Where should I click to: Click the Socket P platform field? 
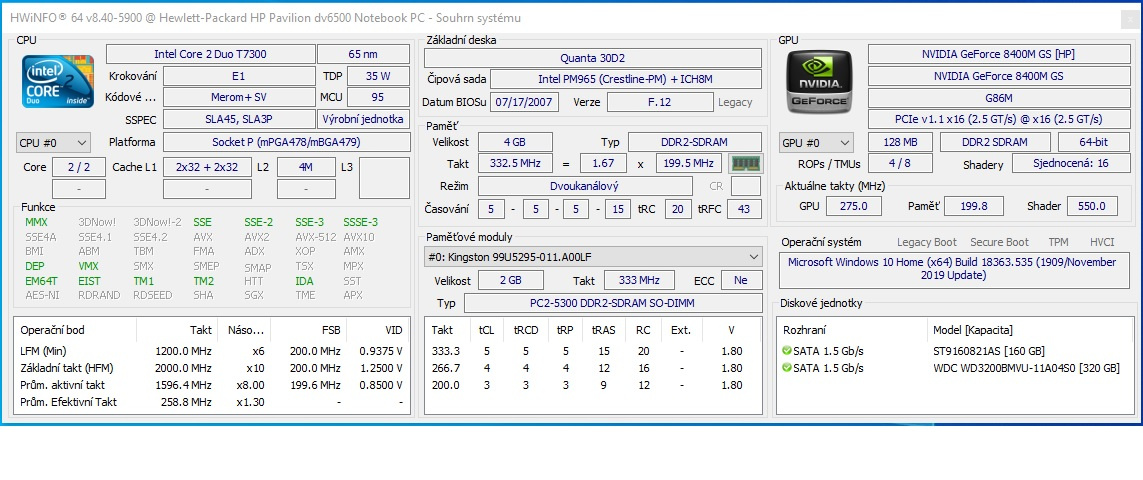[286, 142]
